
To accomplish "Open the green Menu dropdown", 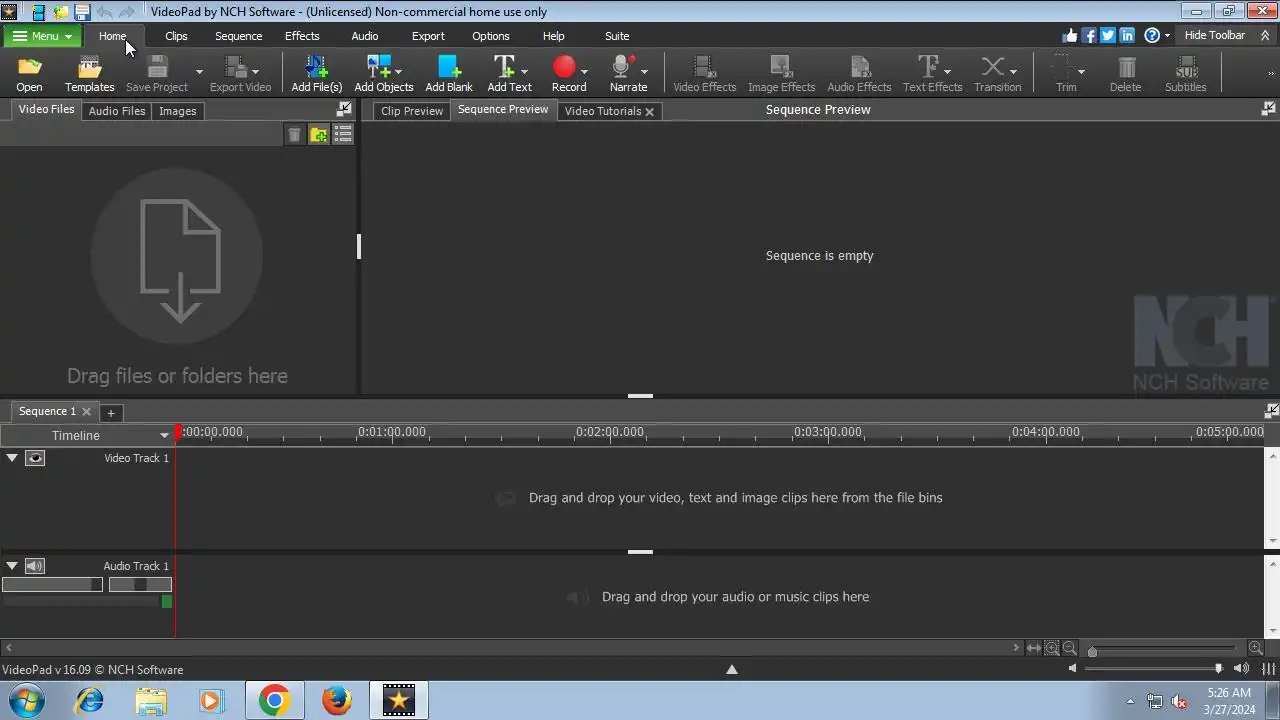I will tap(41, 36).
